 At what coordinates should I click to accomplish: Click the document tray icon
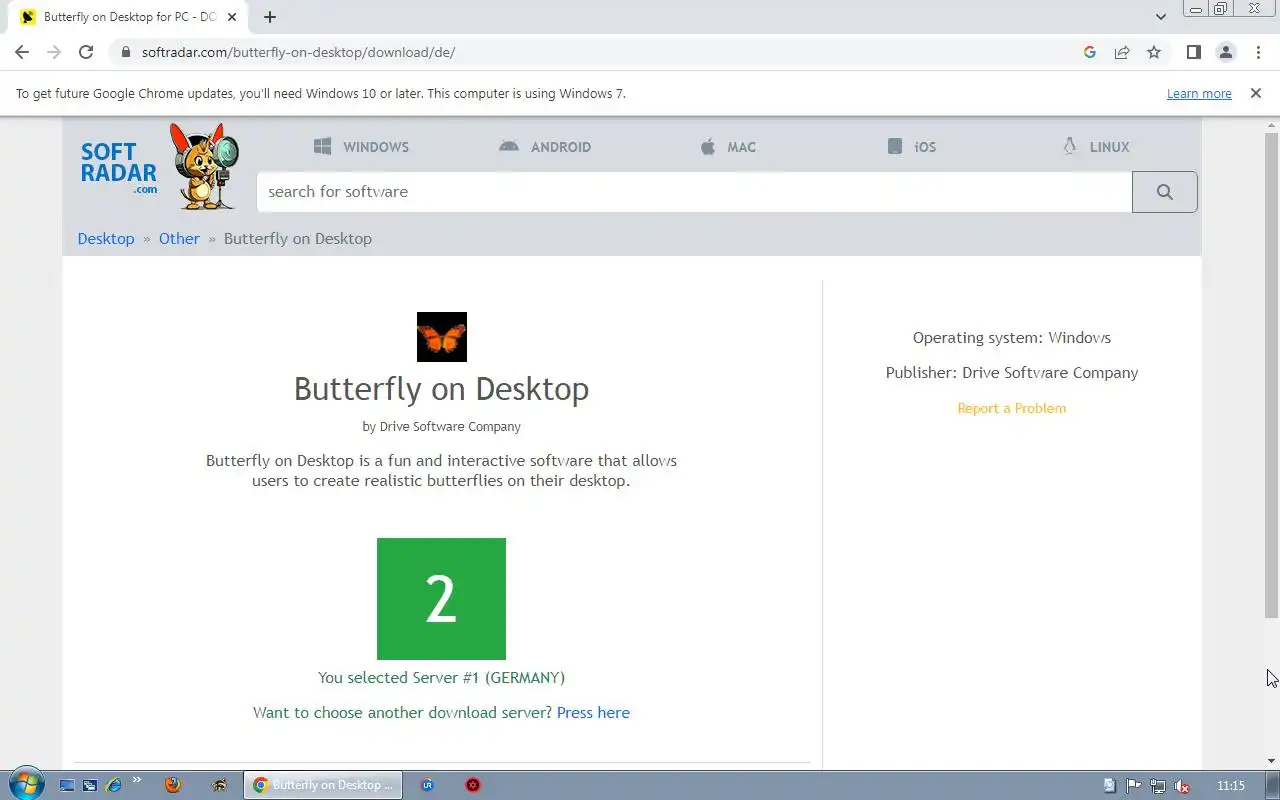coord(1110,786)
